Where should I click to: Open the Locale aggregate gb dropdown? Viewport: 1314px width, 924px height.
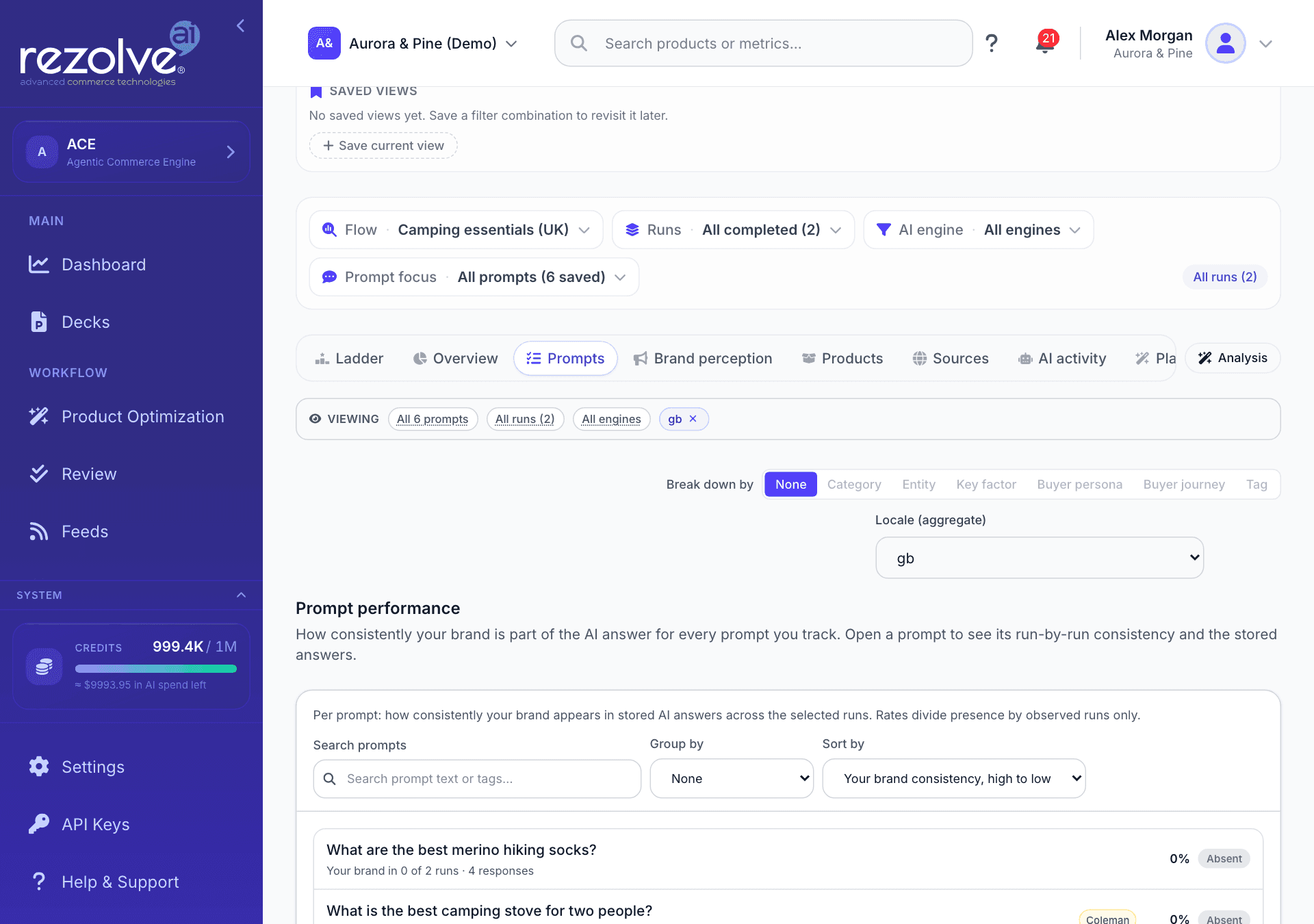click(x=1040, y=558)
